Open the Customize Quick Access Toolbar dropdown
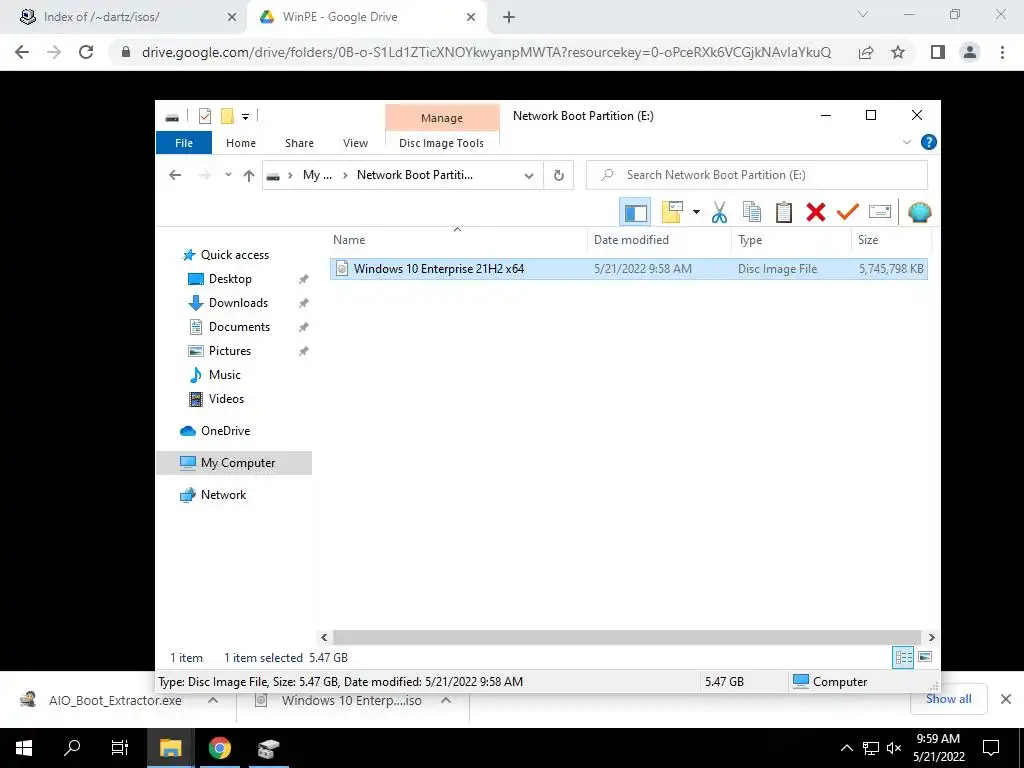Image resolution: width=1024 pixels, height=768 pixels. coord(246,117)
